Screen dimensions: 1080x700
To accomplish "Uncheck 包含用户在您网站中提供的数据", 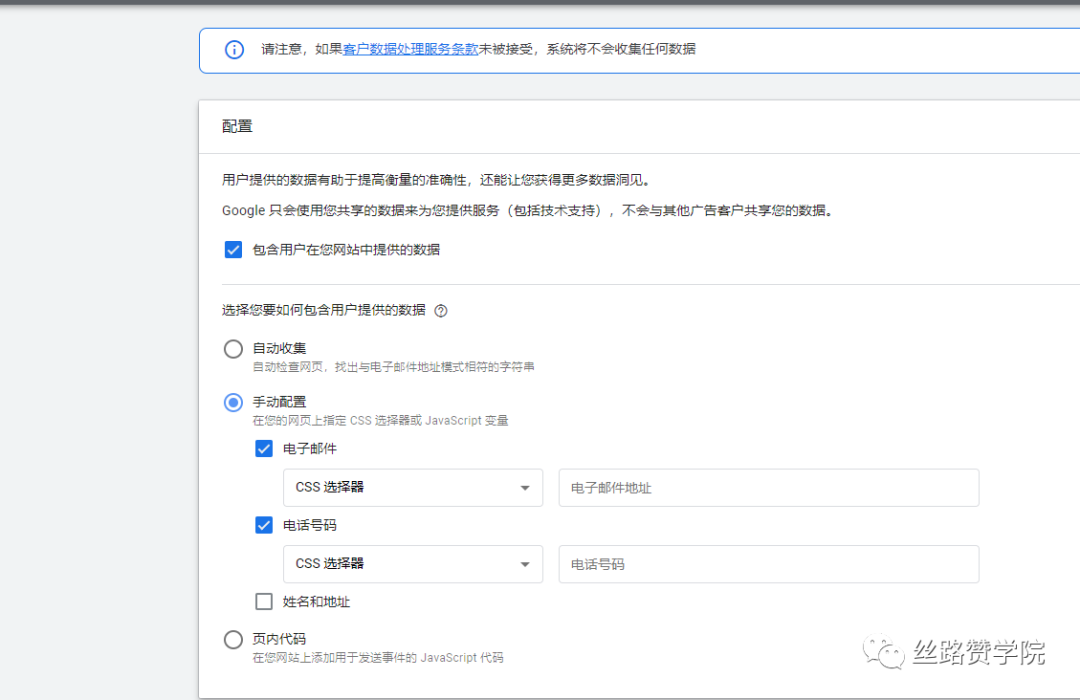I will pos(233,250).
